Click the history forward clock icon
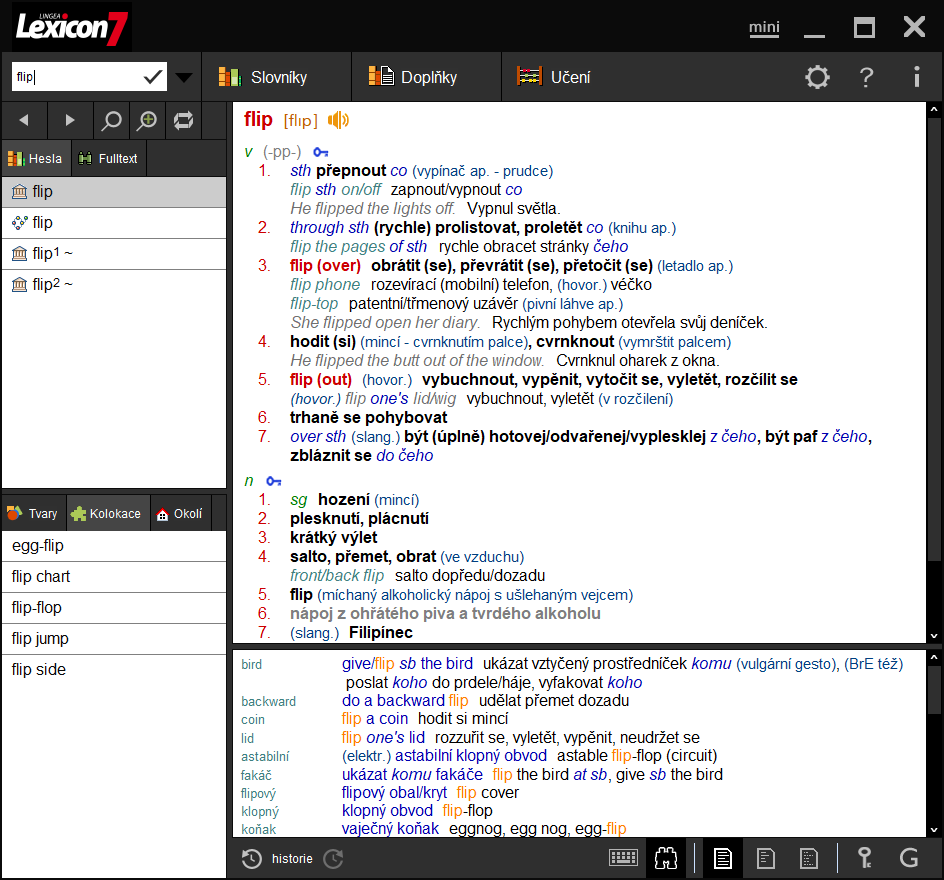The image size is (944, 880). 333,859
